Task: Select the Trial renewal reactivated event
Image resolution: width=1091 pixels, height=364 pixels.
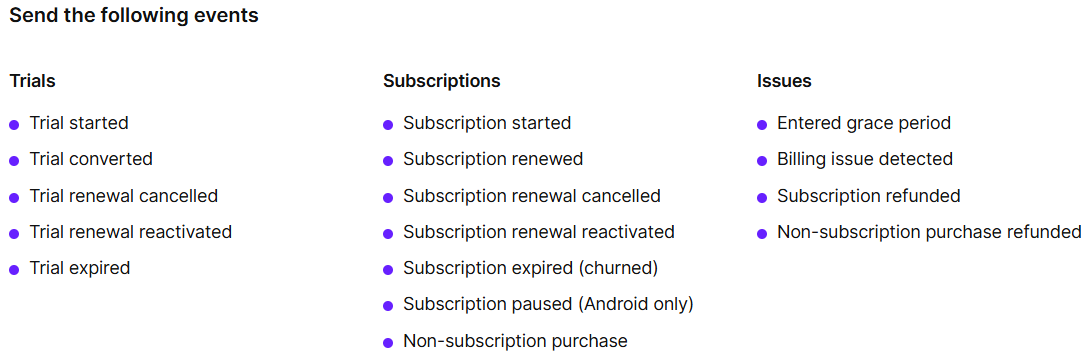Action: click(131, 232)
